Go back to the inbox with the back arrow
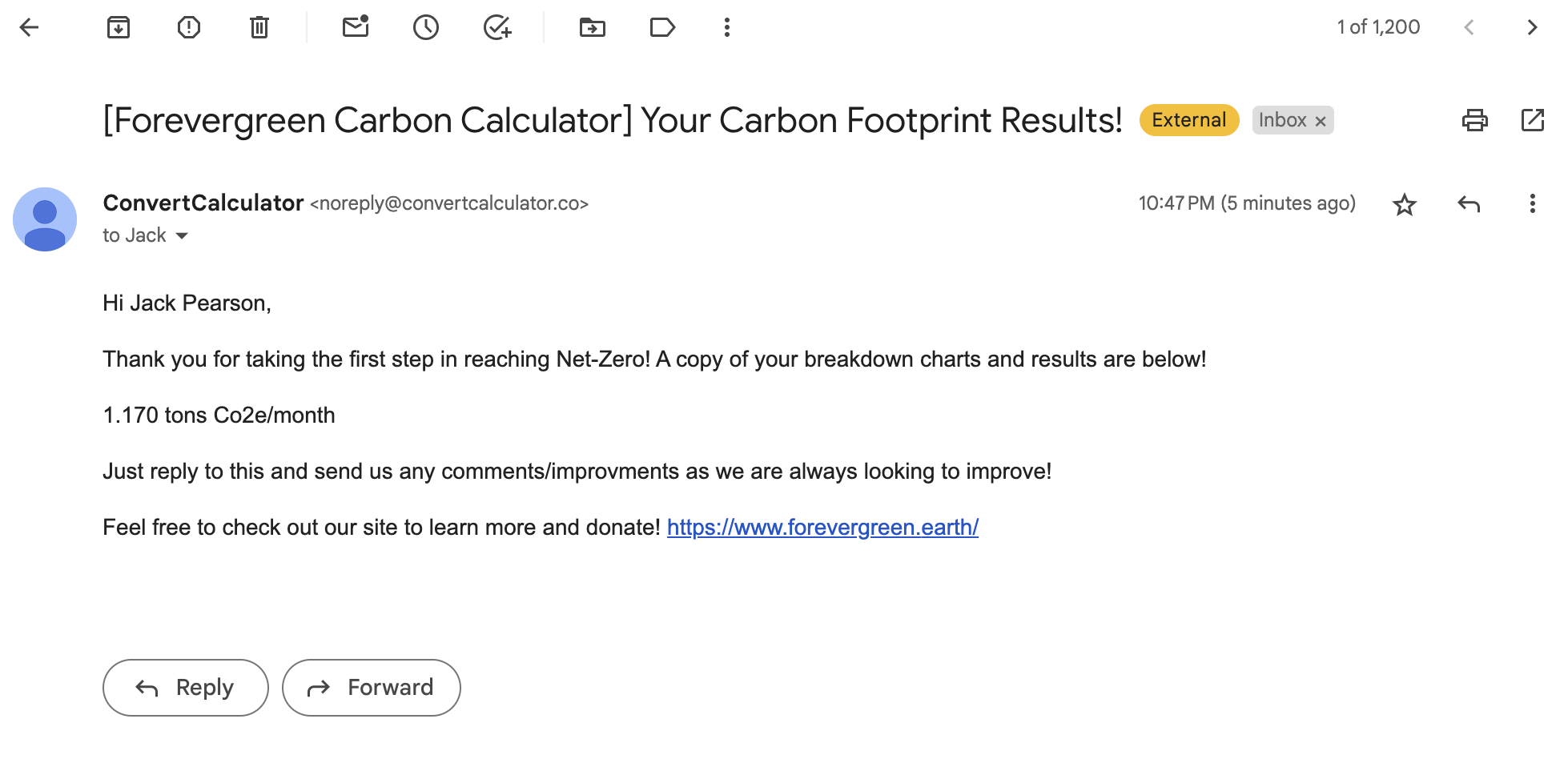 (29, 28)
